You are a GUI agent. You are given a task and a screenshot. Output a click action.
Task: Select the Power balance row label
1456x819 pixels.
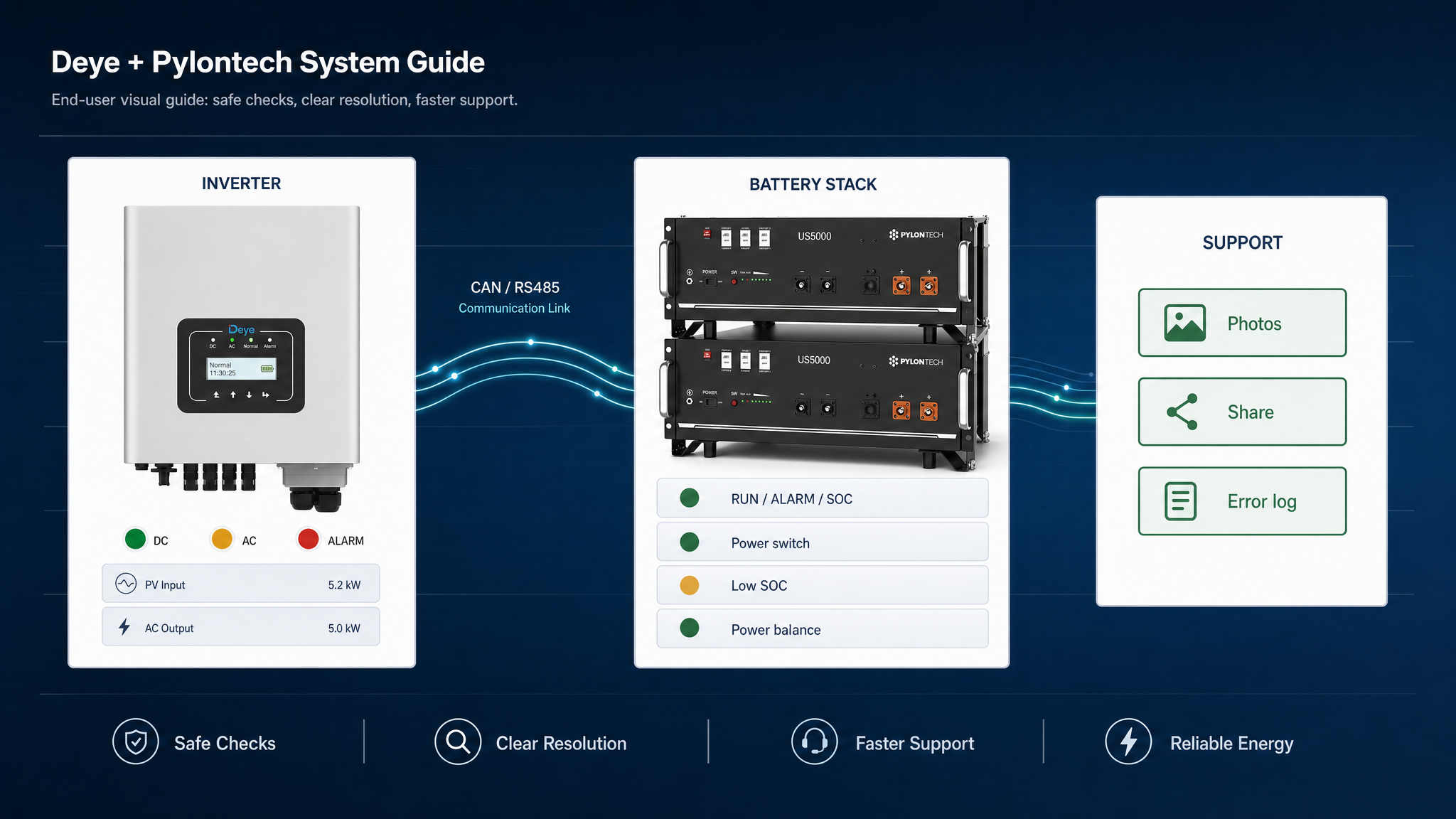tap(776, 630)
